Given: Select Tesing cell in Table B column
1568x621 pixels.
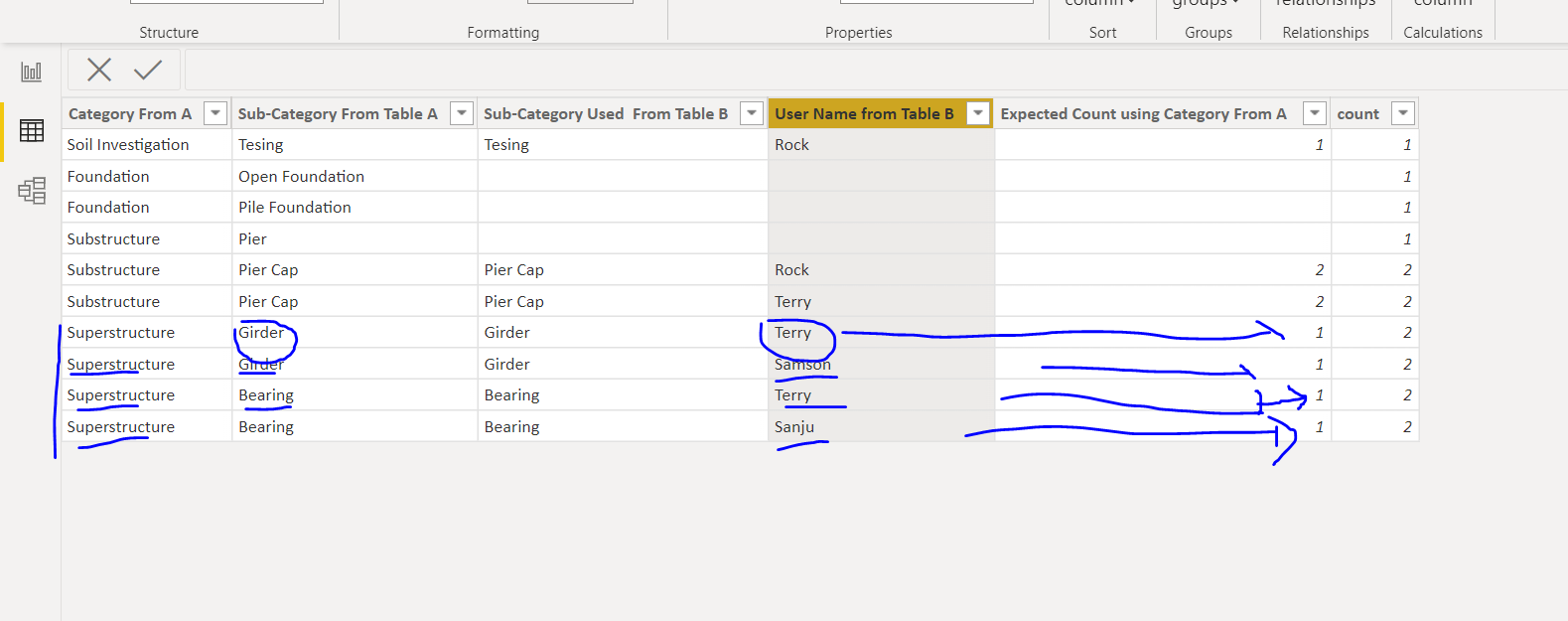Looking at the screenshot, I should 623,144.
